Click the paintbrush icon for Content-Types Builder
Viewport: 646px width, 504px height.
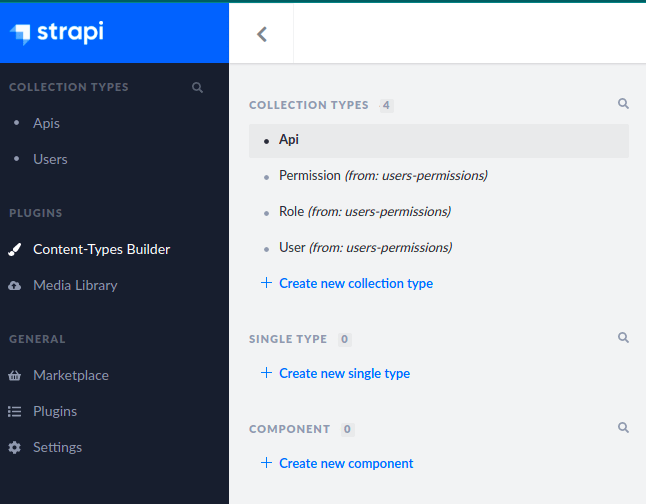point(14,249)
